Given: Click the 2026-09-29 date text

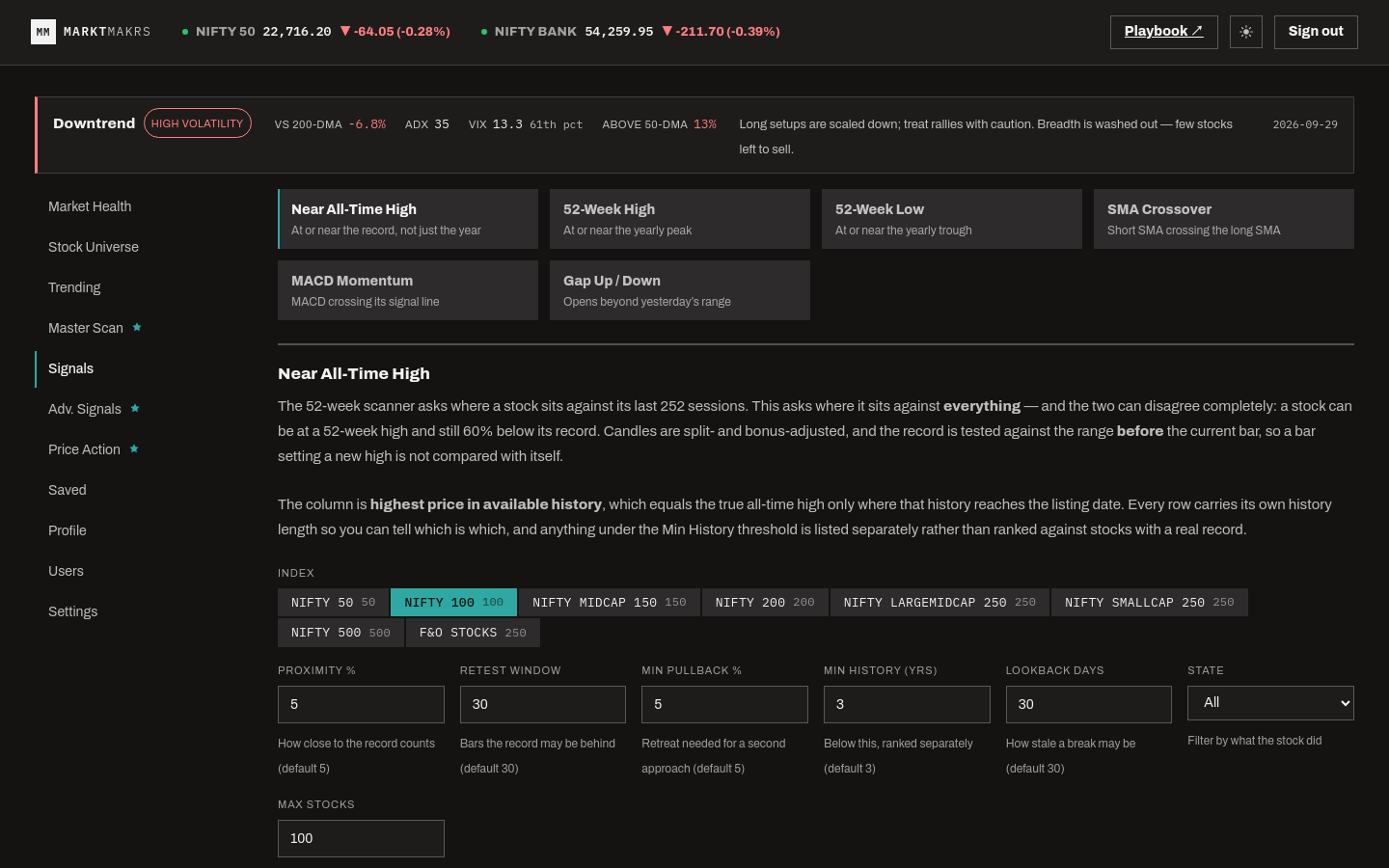Looking at the screenshot, I should 1305,124.
